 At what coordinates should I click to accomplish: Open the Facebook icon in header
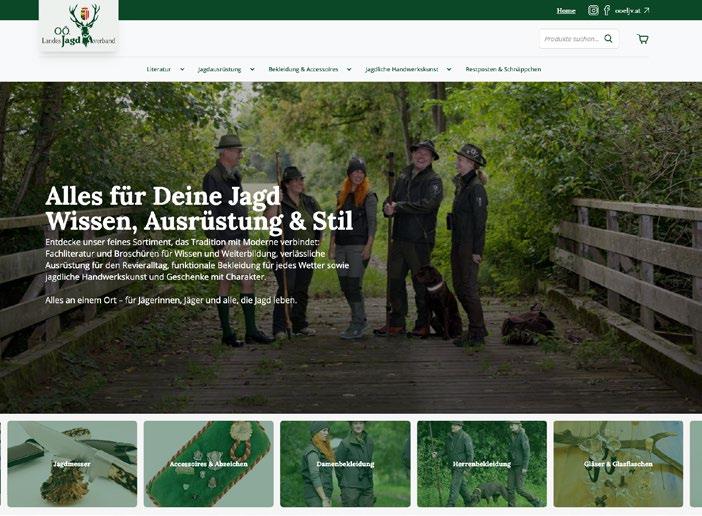click(x=607, y=10)
